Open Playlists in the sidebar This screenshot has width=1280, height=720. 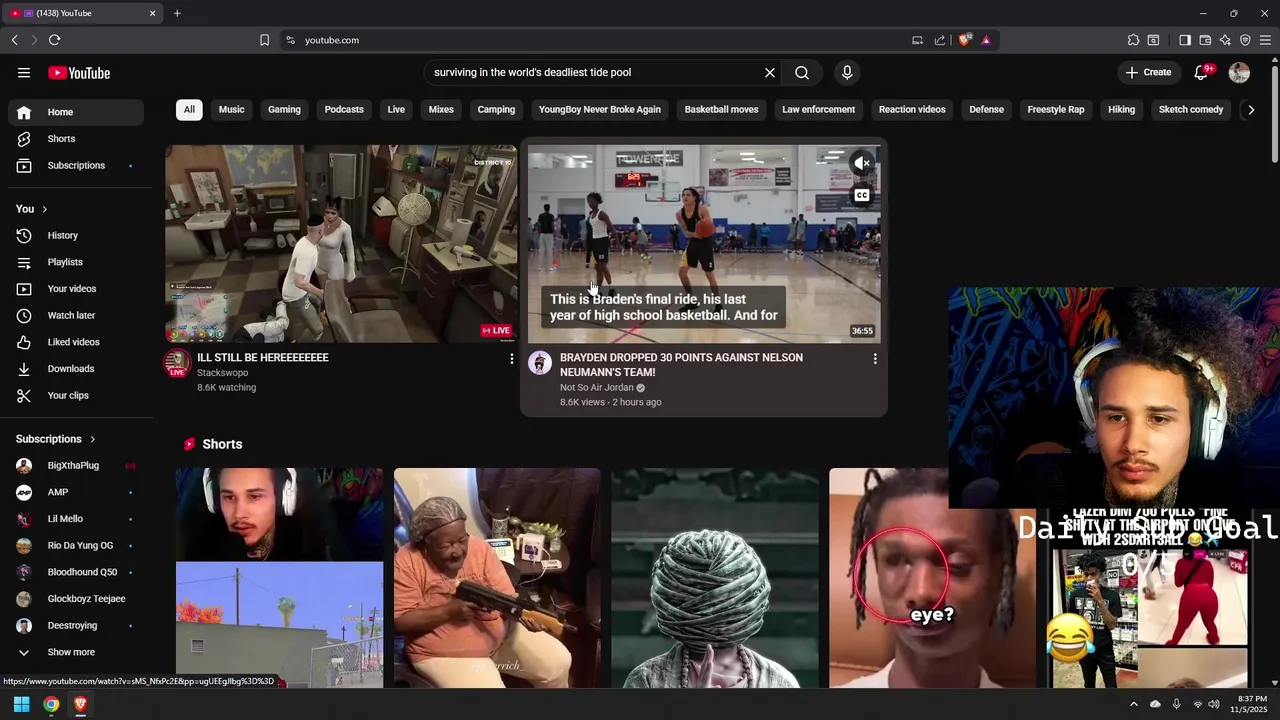pos(76,262)
